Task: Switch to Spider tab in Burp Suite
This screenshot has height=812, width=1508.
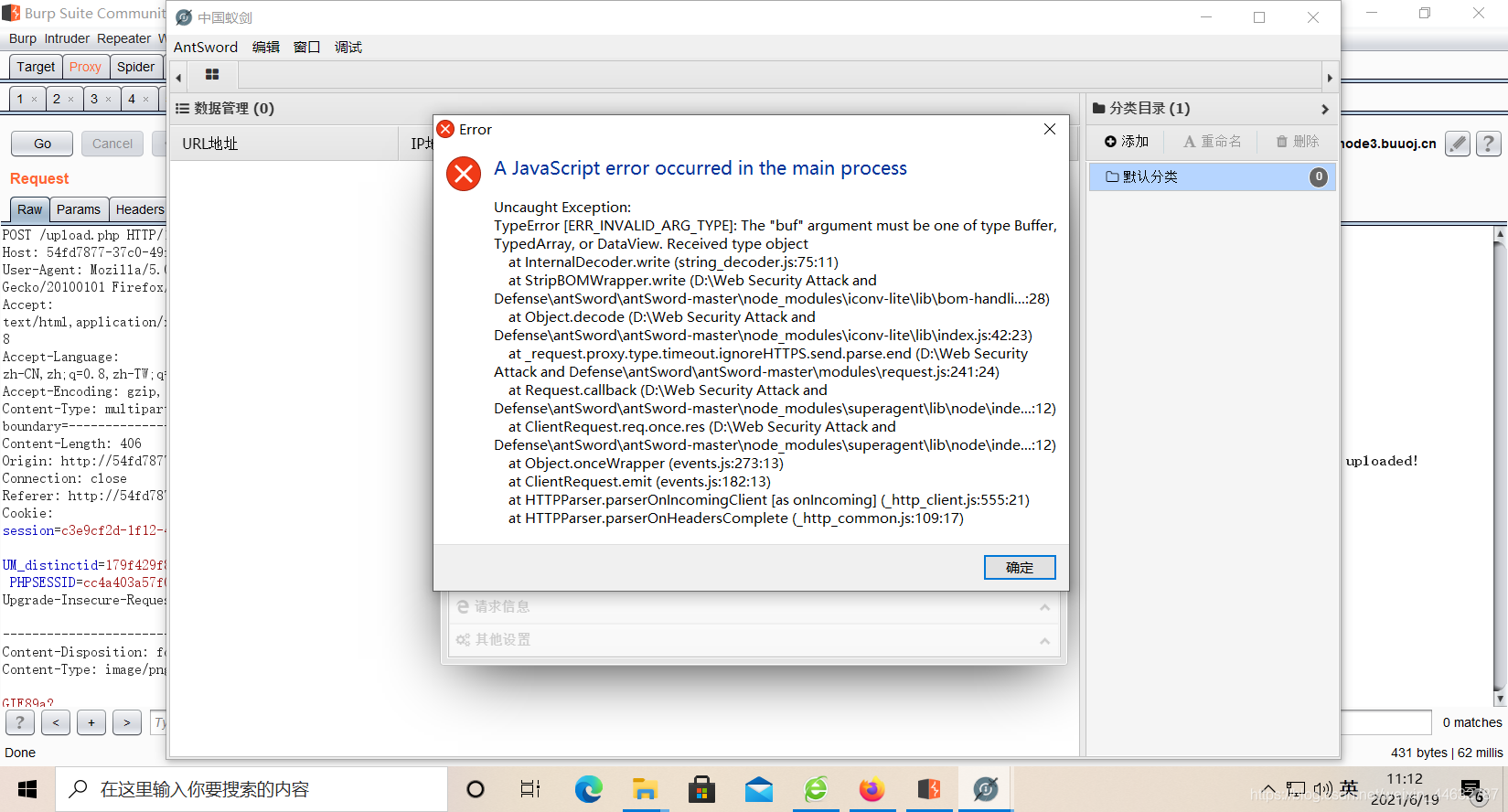Action: tap(135, 67)
